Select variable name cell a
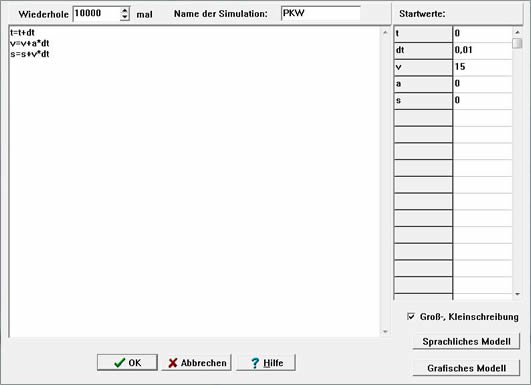 423,84
